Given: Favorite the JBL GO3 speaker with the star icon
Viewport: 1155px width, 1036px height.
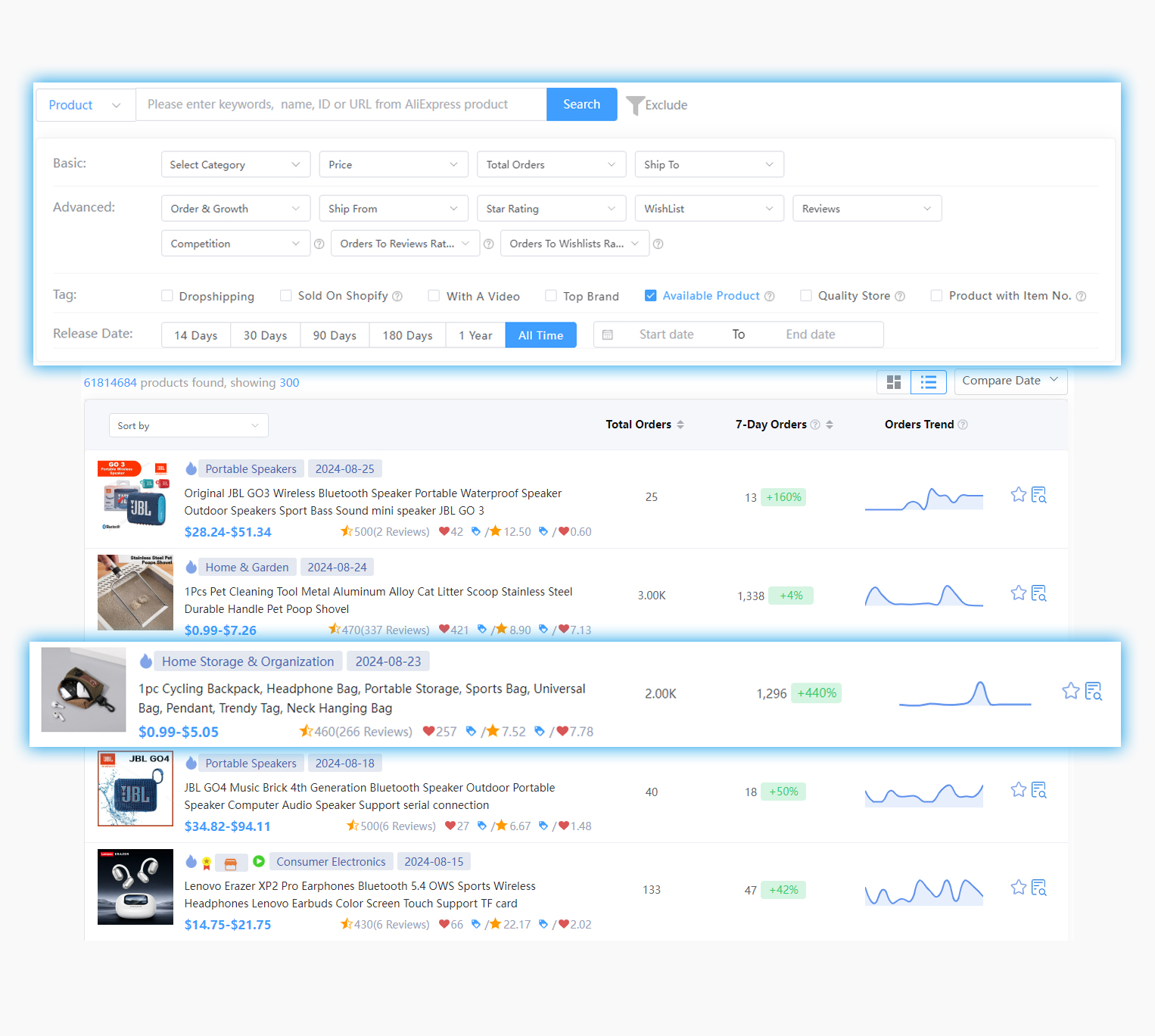Looking at the screenshot, I should coord(1018,494).
